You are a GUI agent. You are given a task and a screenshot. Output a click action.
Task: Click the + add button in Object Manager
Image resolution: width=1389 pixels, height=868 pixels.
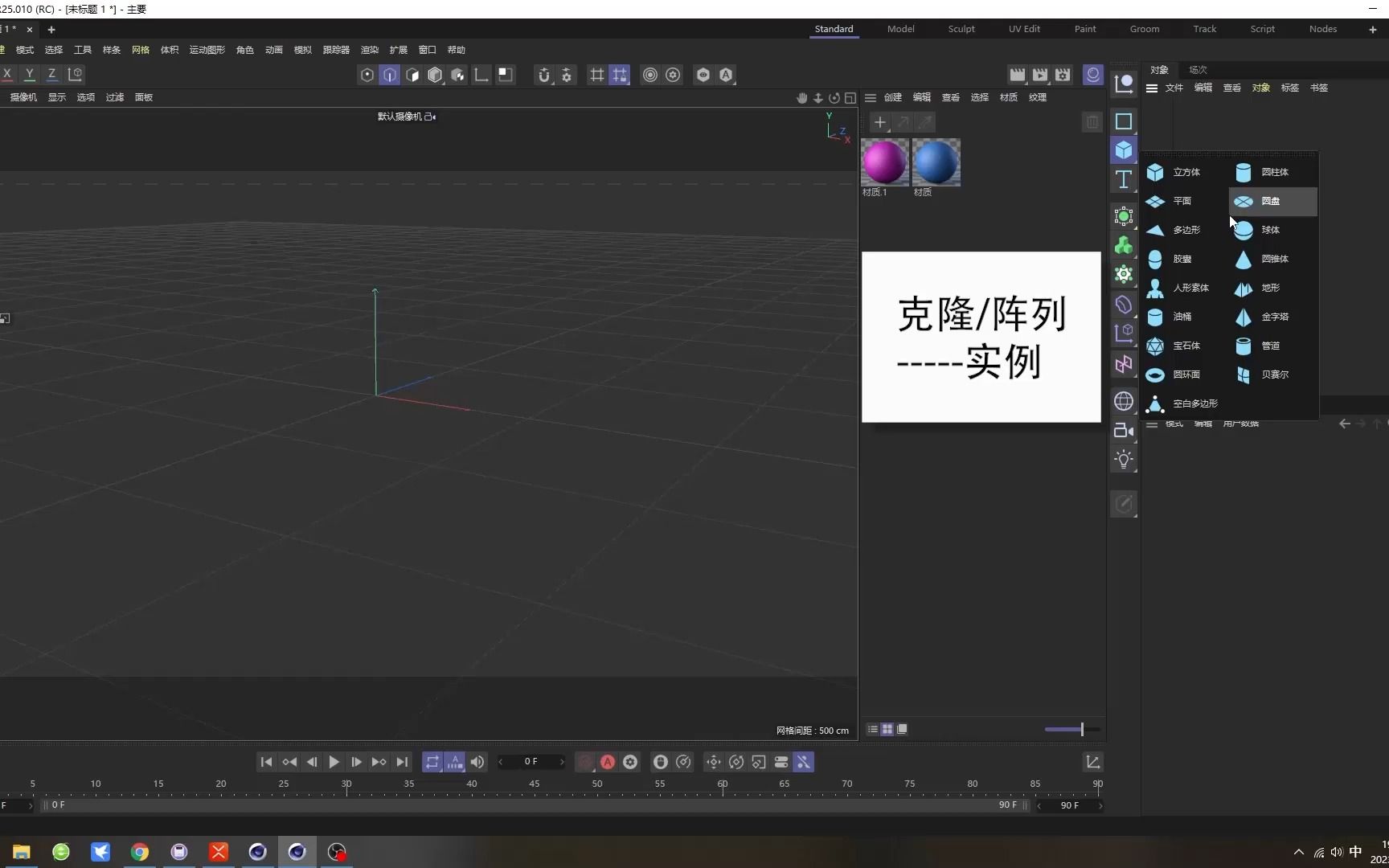click(880, 122)
